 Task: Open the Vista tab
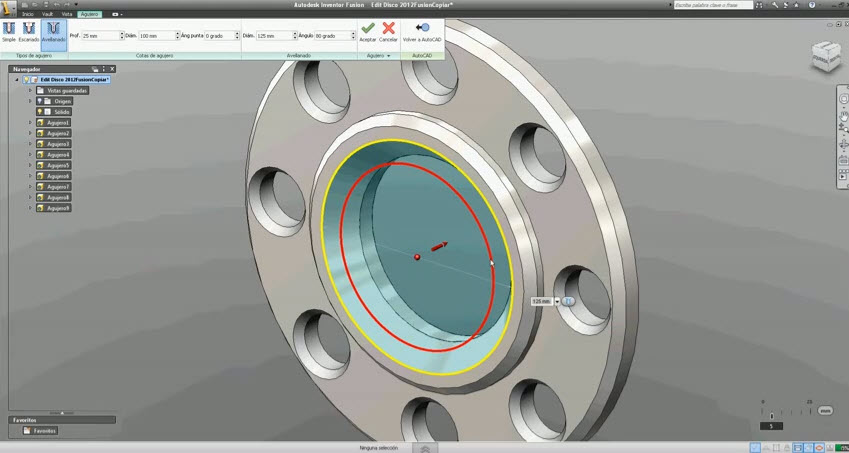(x=67, y=14)
